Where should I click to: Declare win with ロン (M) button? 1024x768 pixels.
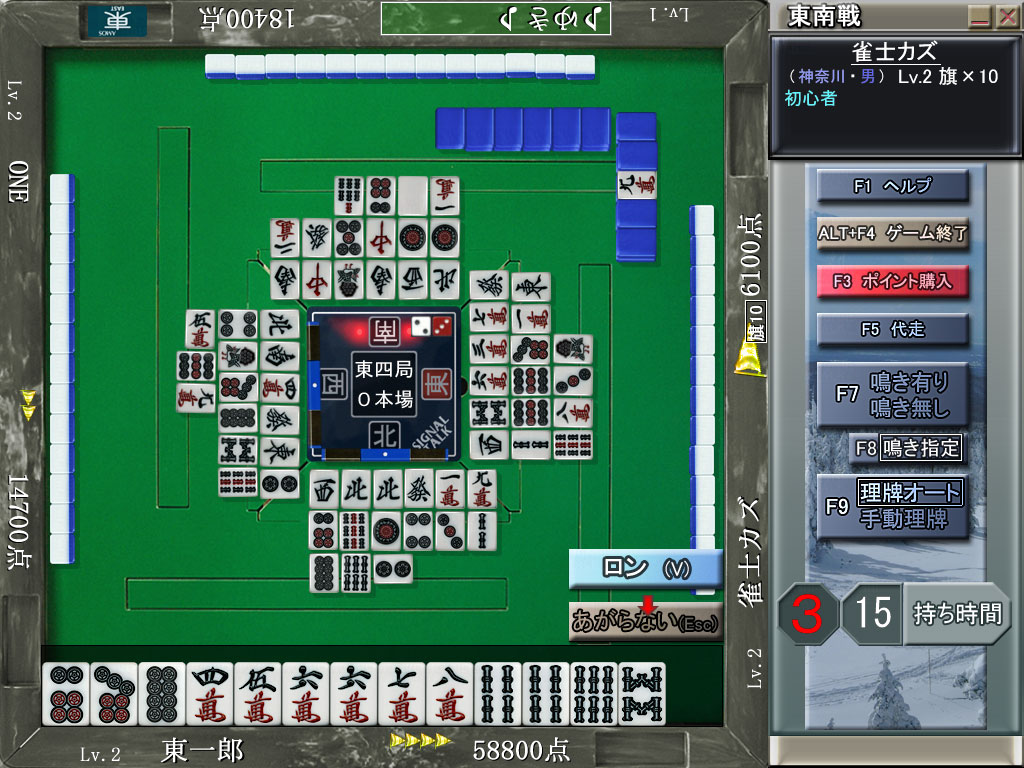645,568
